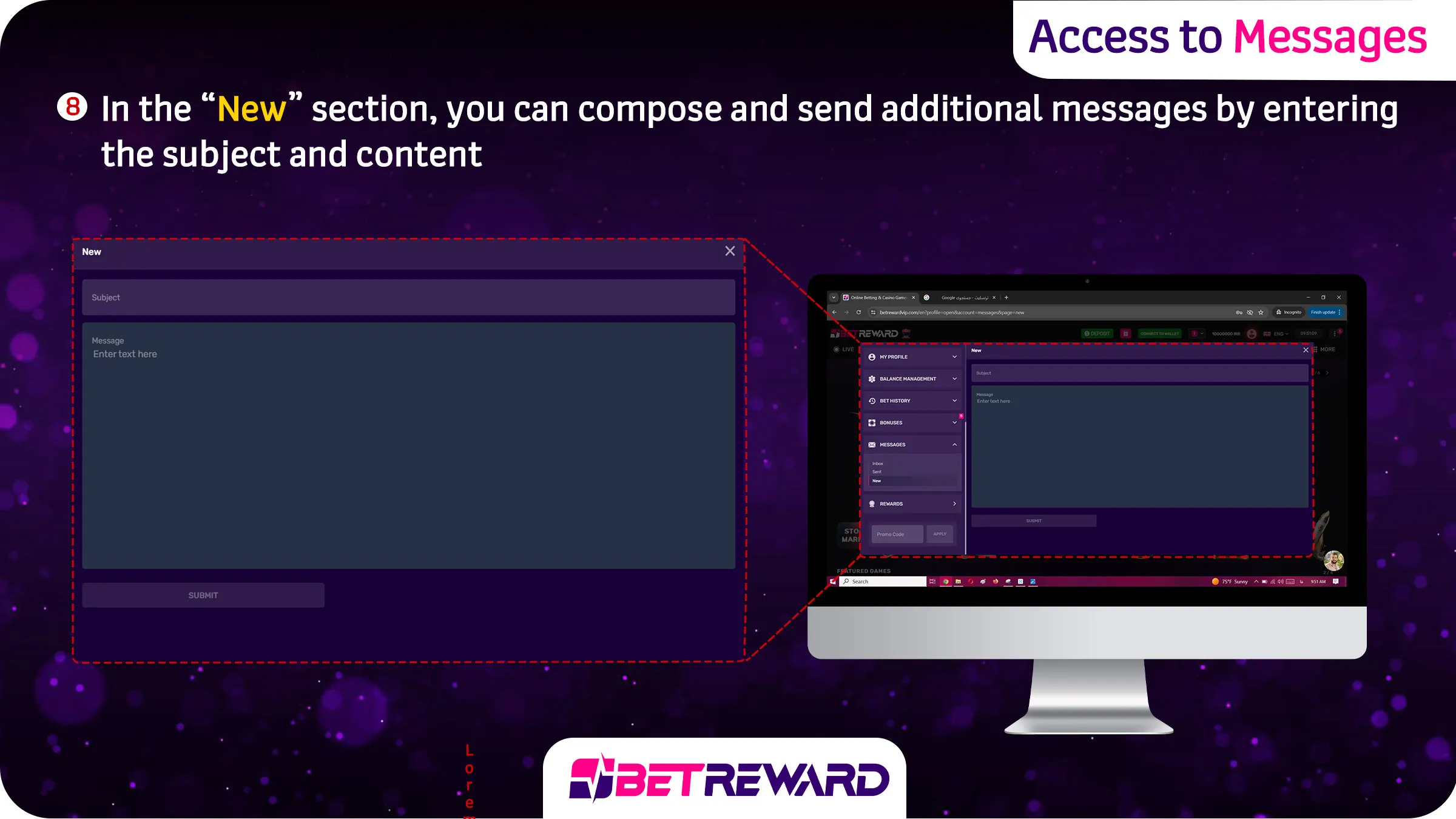Image resolution: width=1456 pixels, height=819 pixels.
Task: Expand the BONUSES section chevron
Action: [x=954, y=422]
